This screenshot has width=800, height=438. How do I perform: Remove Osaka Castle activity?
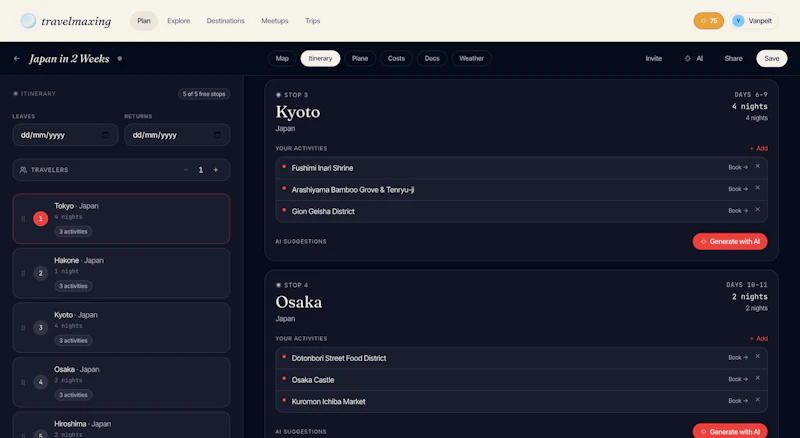pos(758,378)
